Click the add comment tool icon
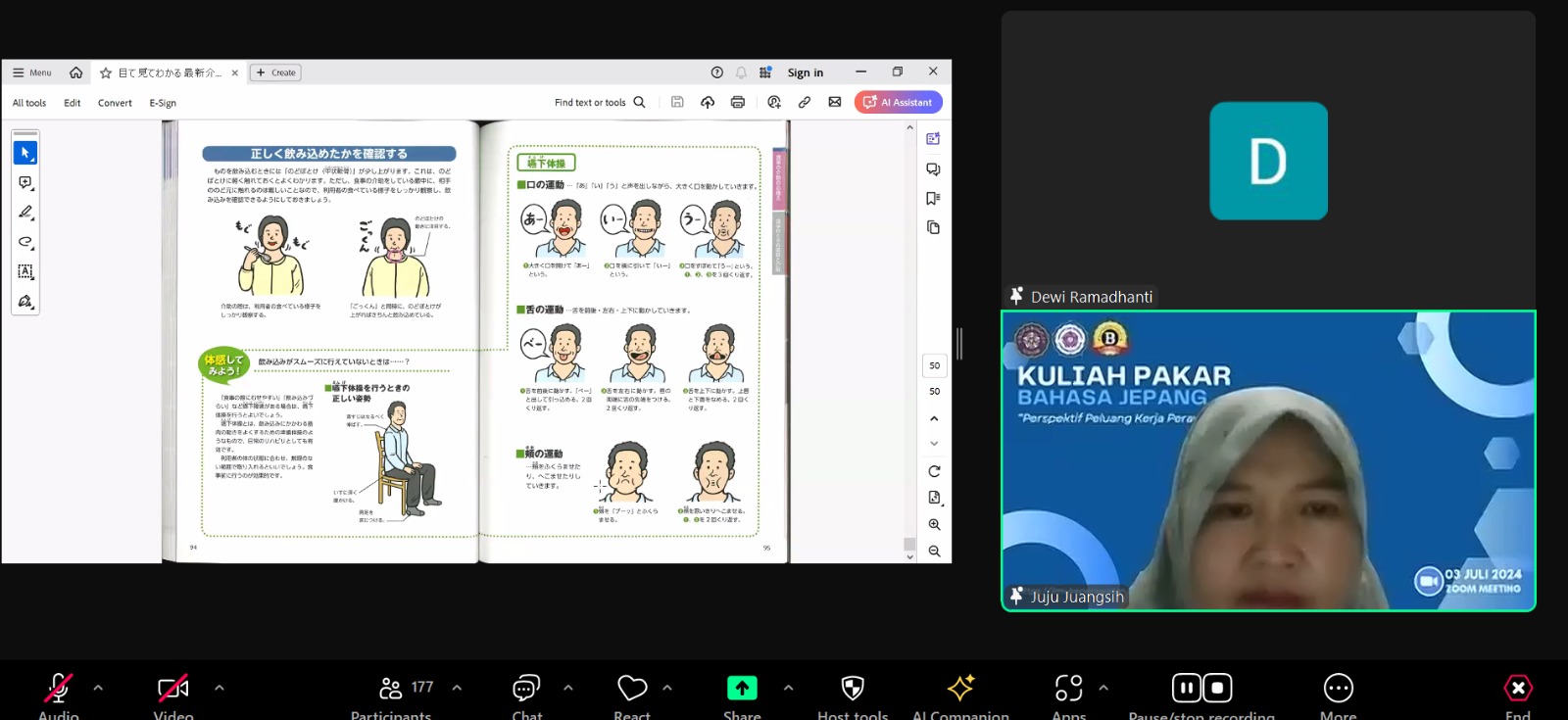 (x=25, y=183)
